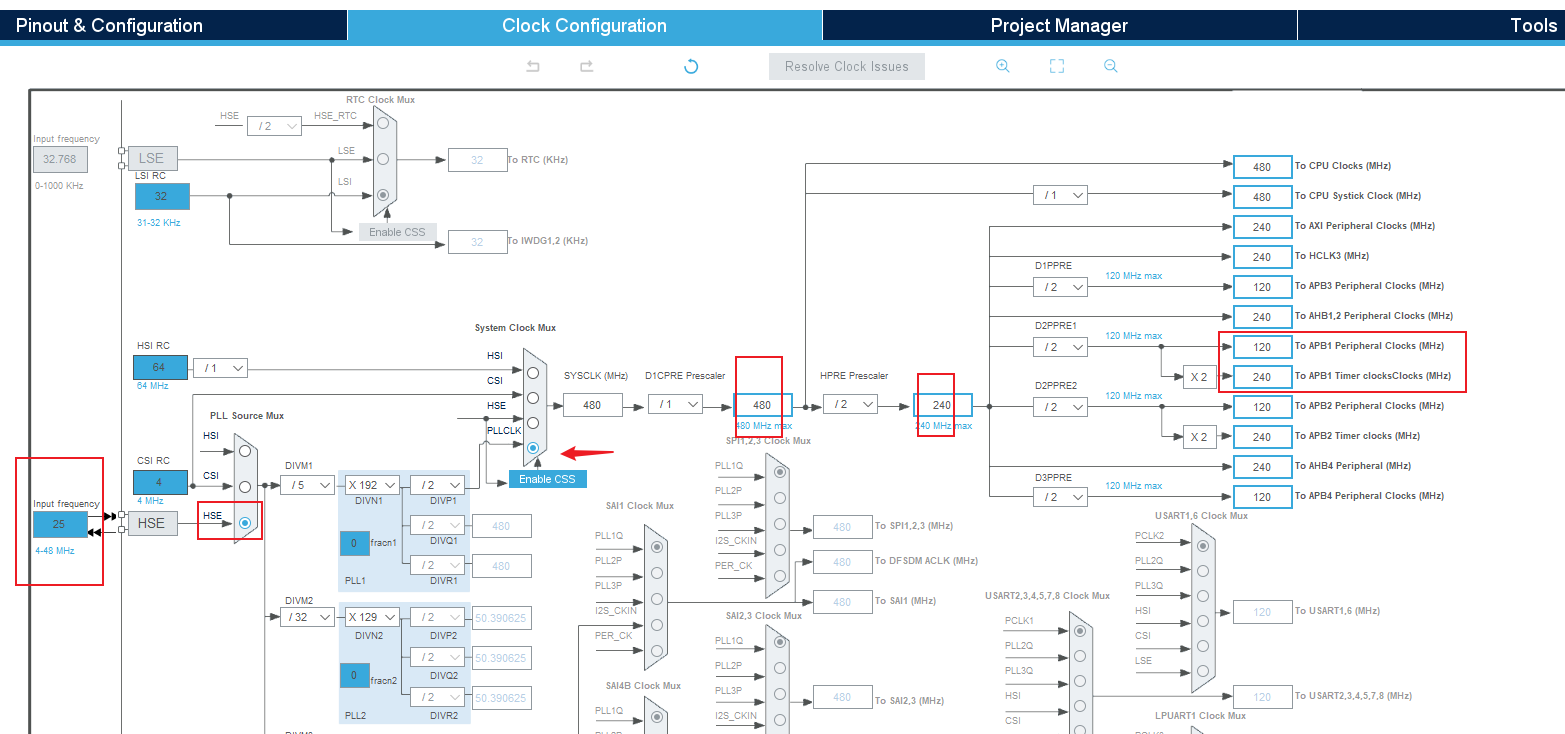This screenshot has width=1565, height=734.
Task: Select HSE in the System Clock Mux
Action: click(x=533, y=422)
